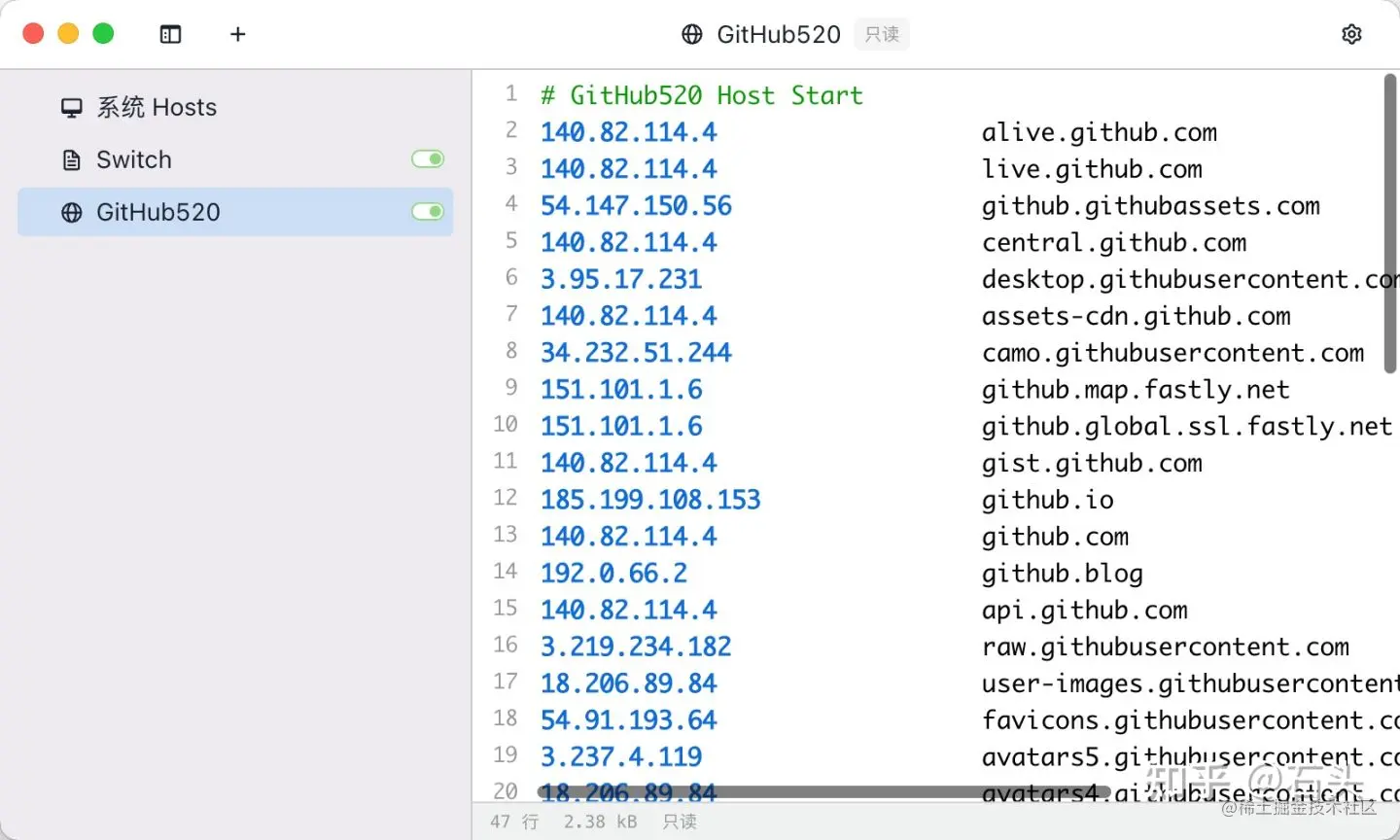Click the '# GitHub520 Host Start' comment line
Image resolution: width=1400 pixels, height=840 pixels.
tap(702, 95)
